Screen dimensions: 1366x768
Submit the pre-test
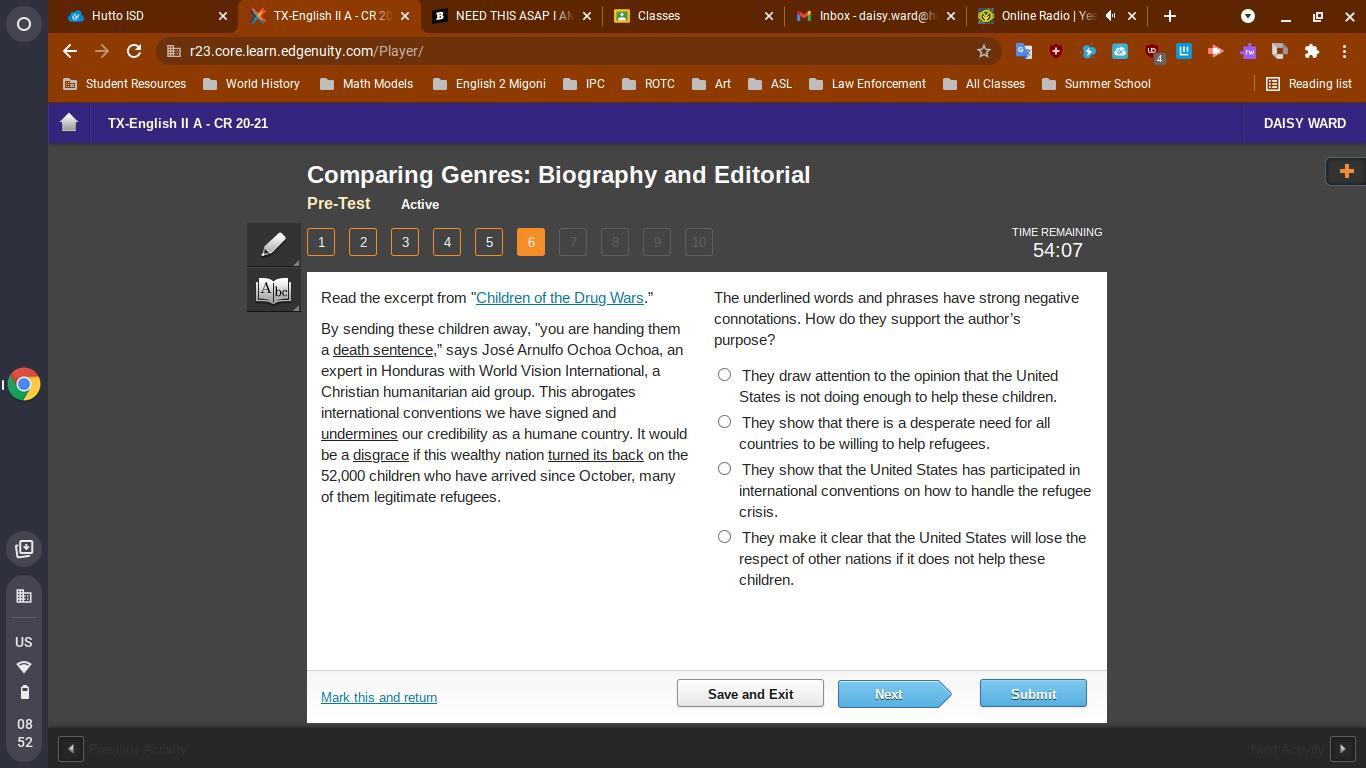point(1033,693)
